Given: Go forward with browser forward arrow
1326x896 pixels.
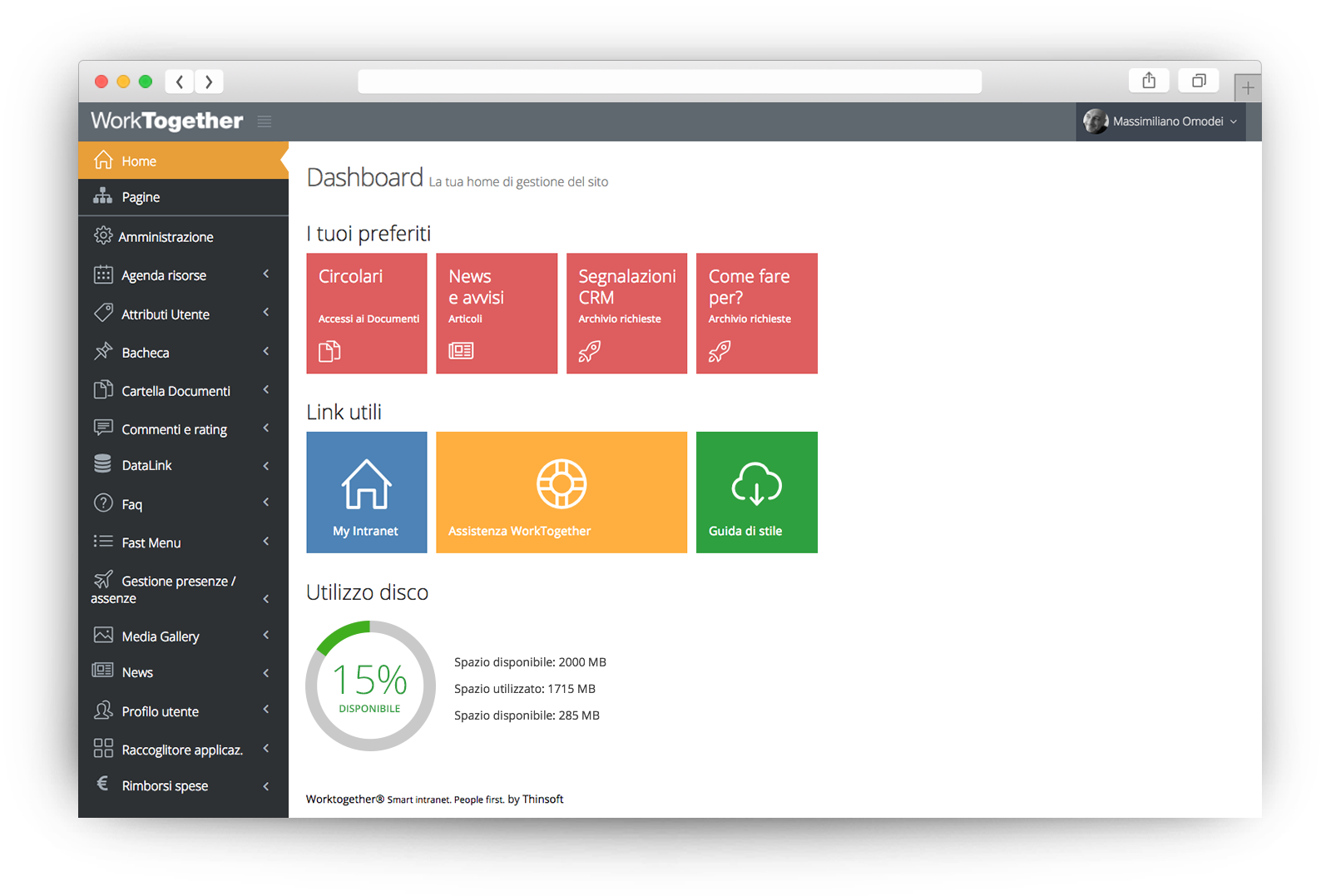Looking at the screenshot, I should [209, 82].
